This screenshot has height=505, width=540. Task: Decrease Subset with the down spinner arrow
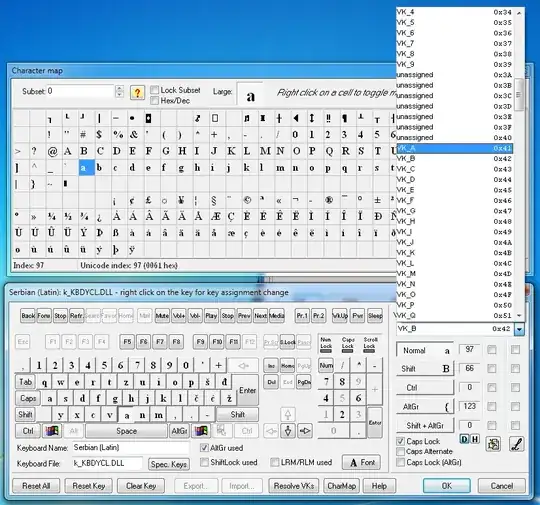[x=119, y=94]
